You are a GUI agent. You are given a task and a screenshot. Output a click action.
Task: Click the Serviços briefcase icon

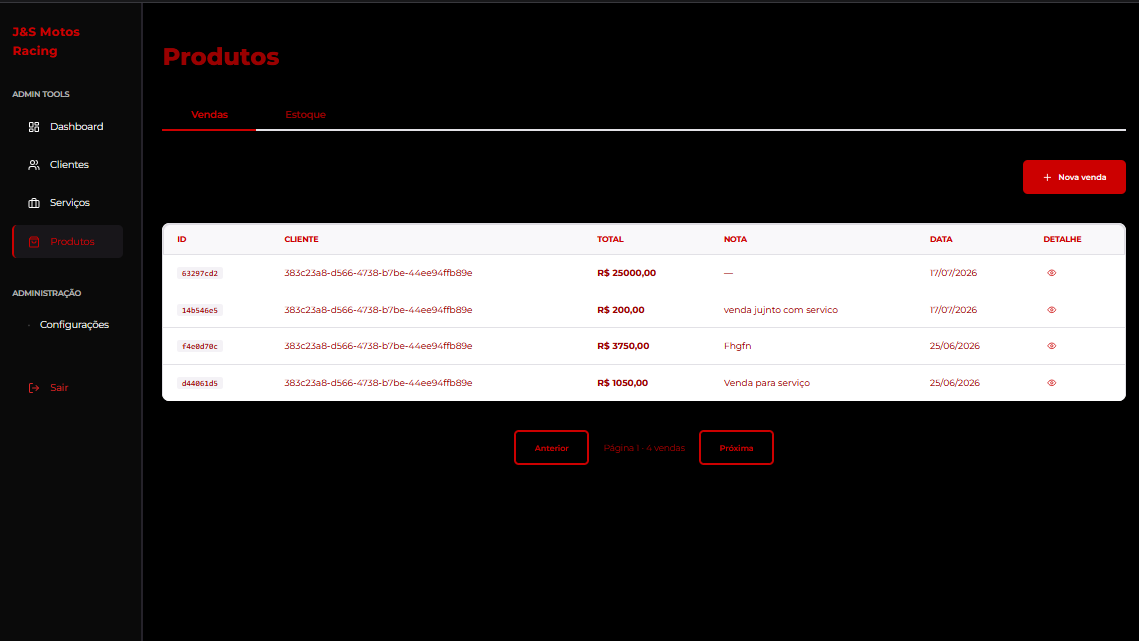(x=34, y=203)
